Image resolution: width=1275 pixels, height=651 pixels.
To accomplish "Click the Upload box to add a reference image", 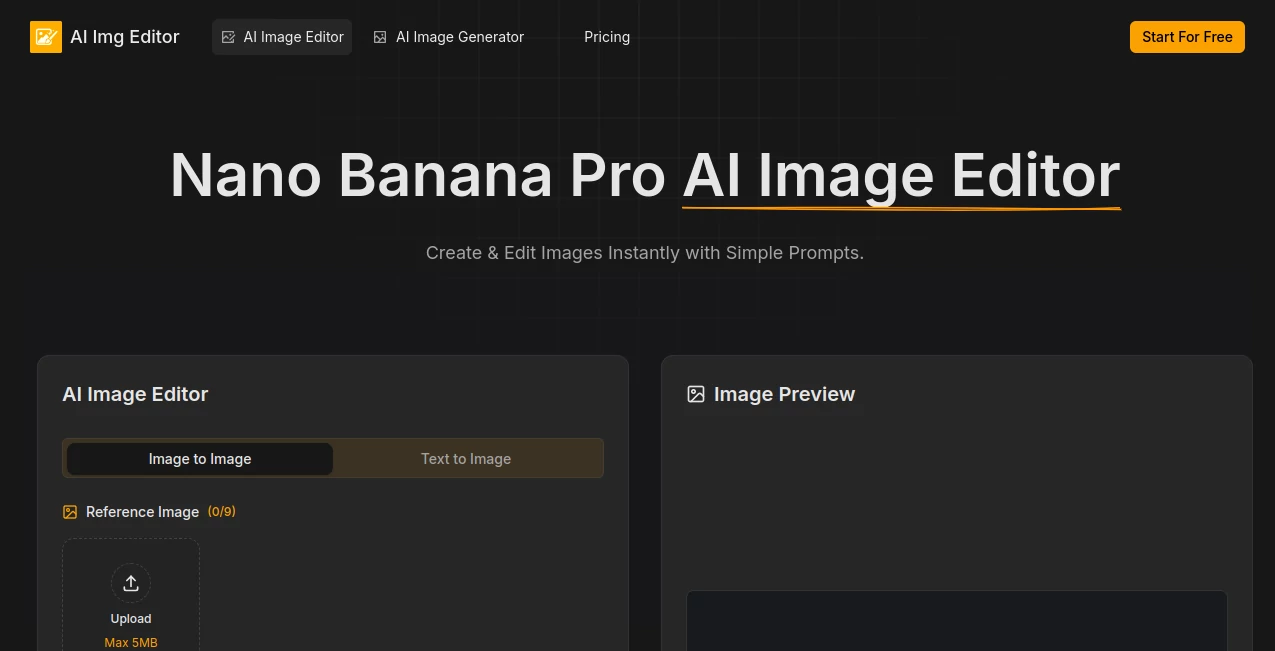I will click(x=131, y=600).
